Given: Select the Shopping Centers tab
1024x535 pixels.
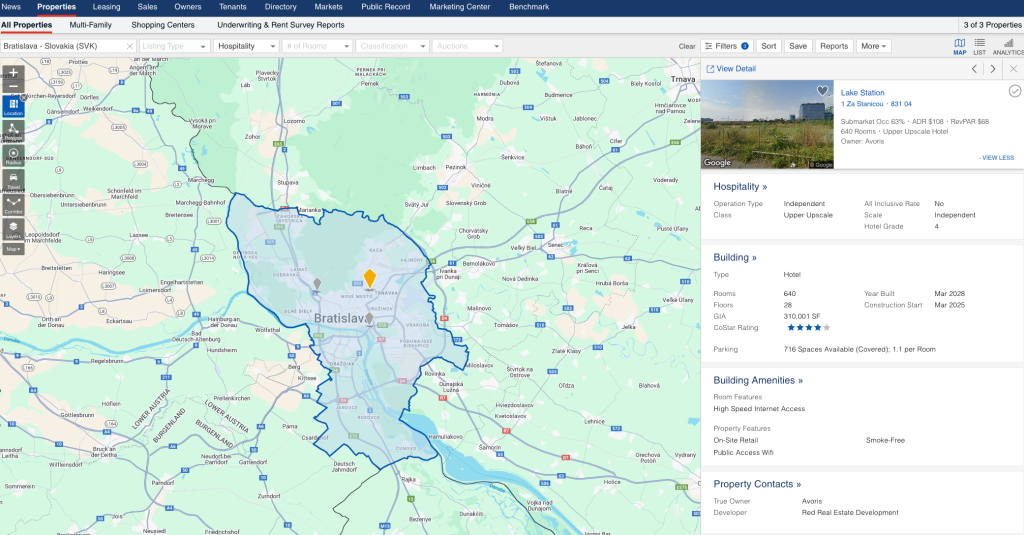Looking at the screenshot, I should [x=163, y=25].
